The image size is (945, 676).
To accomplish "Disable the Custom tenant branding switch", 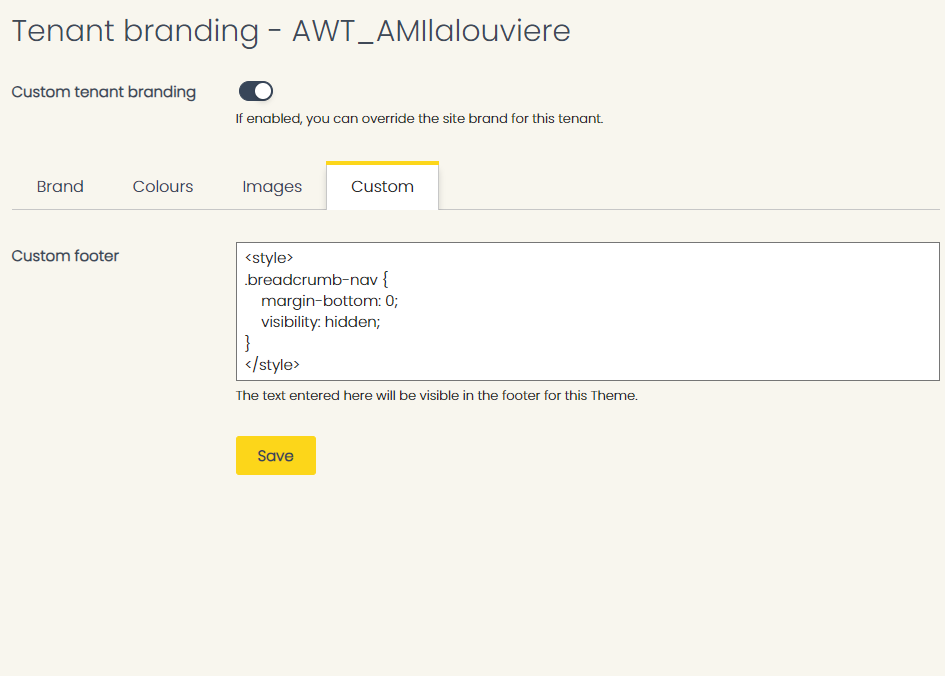I will click(256, 92).
